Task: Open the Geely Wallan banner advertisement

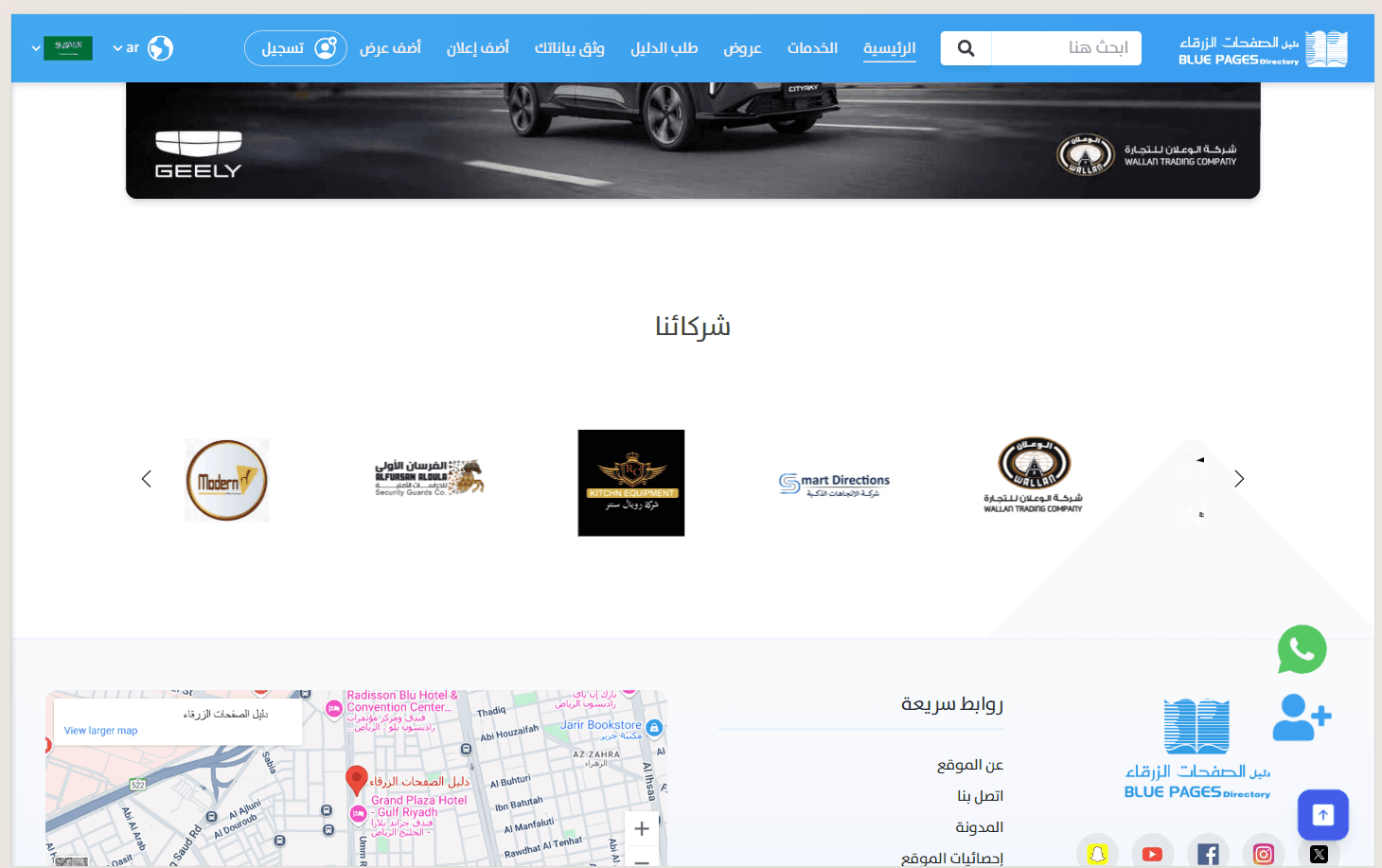Action: click(693, 140)
